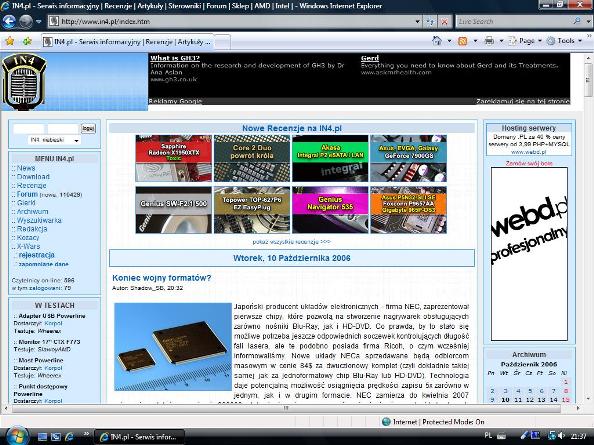This screenshot has height=445, width=594.
Task: Open Core 2 Duo powrót króla thumbnail
Action: pyautogui.click(x=253, y=158)
